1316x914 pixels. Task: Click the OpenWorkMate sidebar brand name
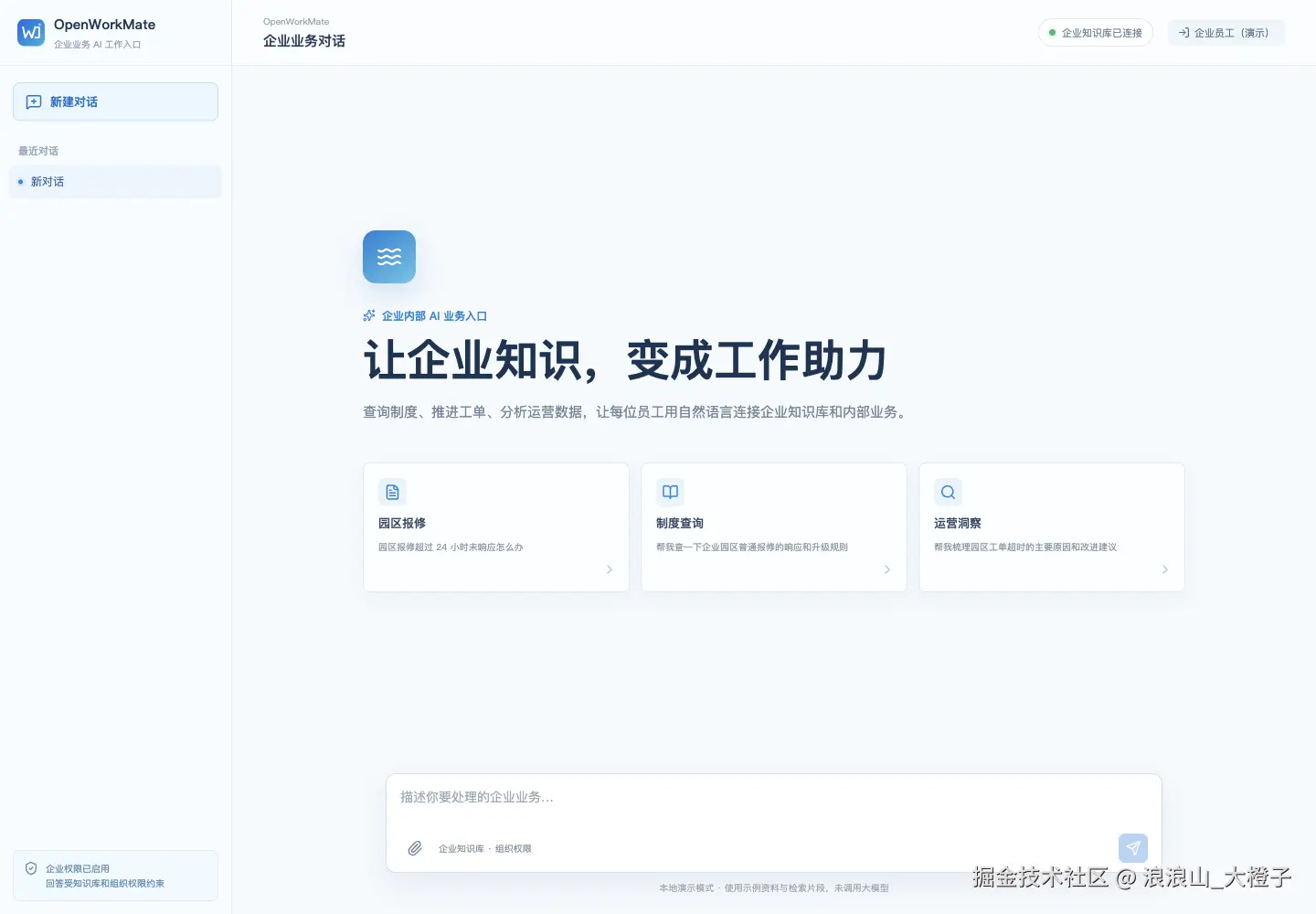pyautogui.click(x=105, y=25)
